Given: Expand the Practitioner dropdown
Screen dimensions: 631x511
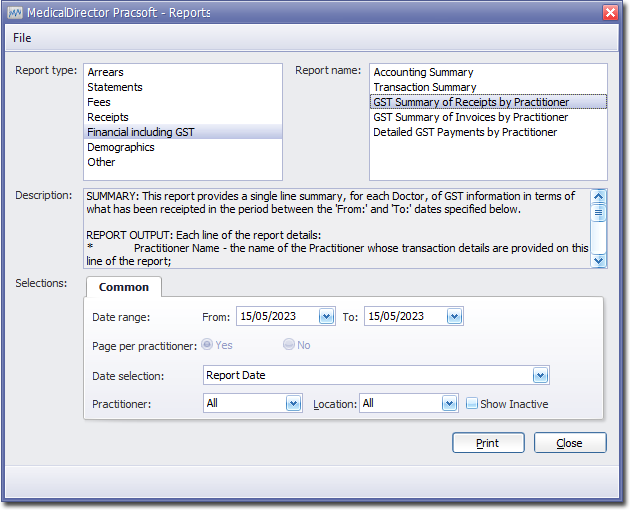Looking at the screenshot, I should [293, 403].
